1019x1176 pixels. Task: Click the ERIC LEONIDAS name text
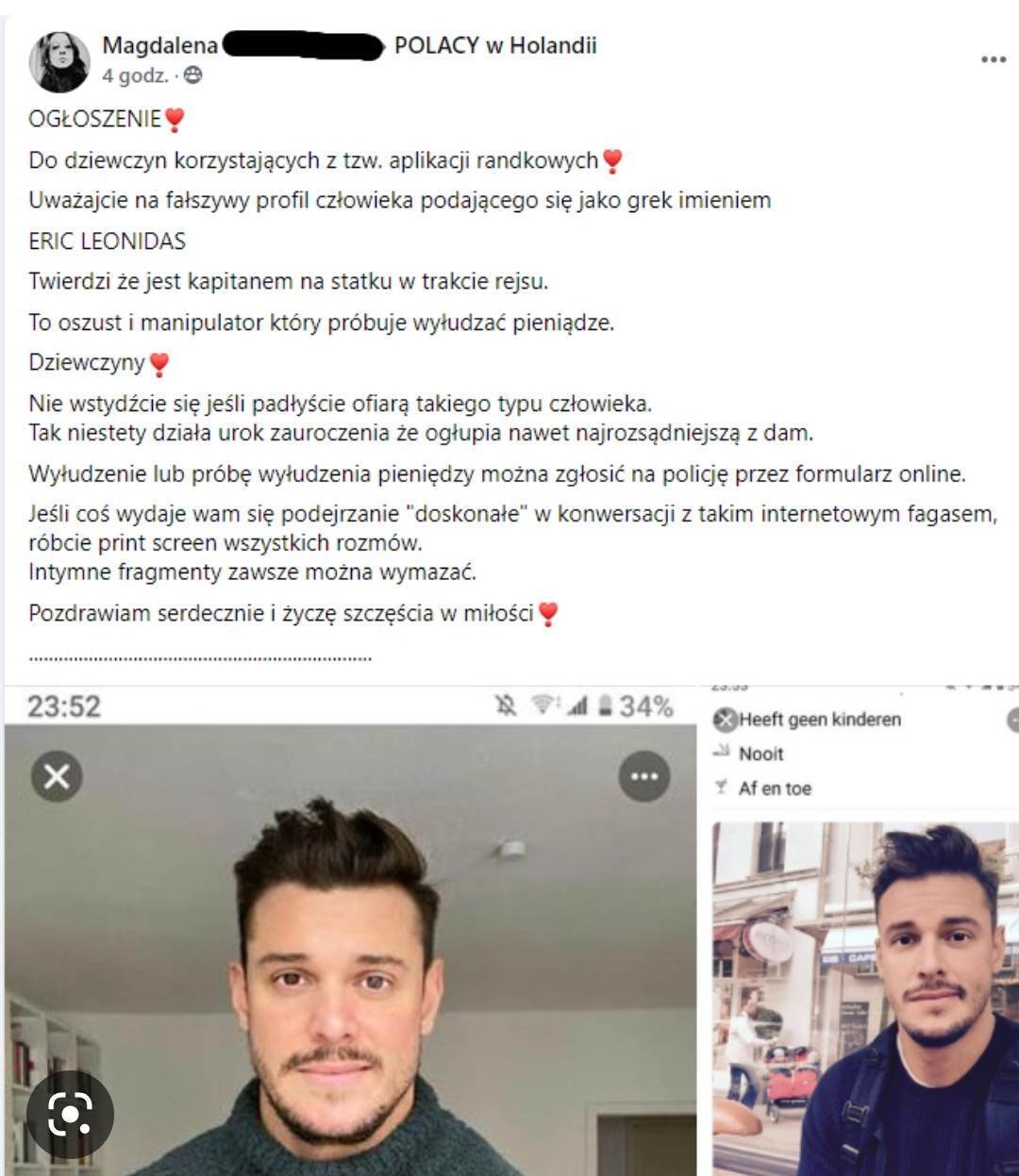107,240
